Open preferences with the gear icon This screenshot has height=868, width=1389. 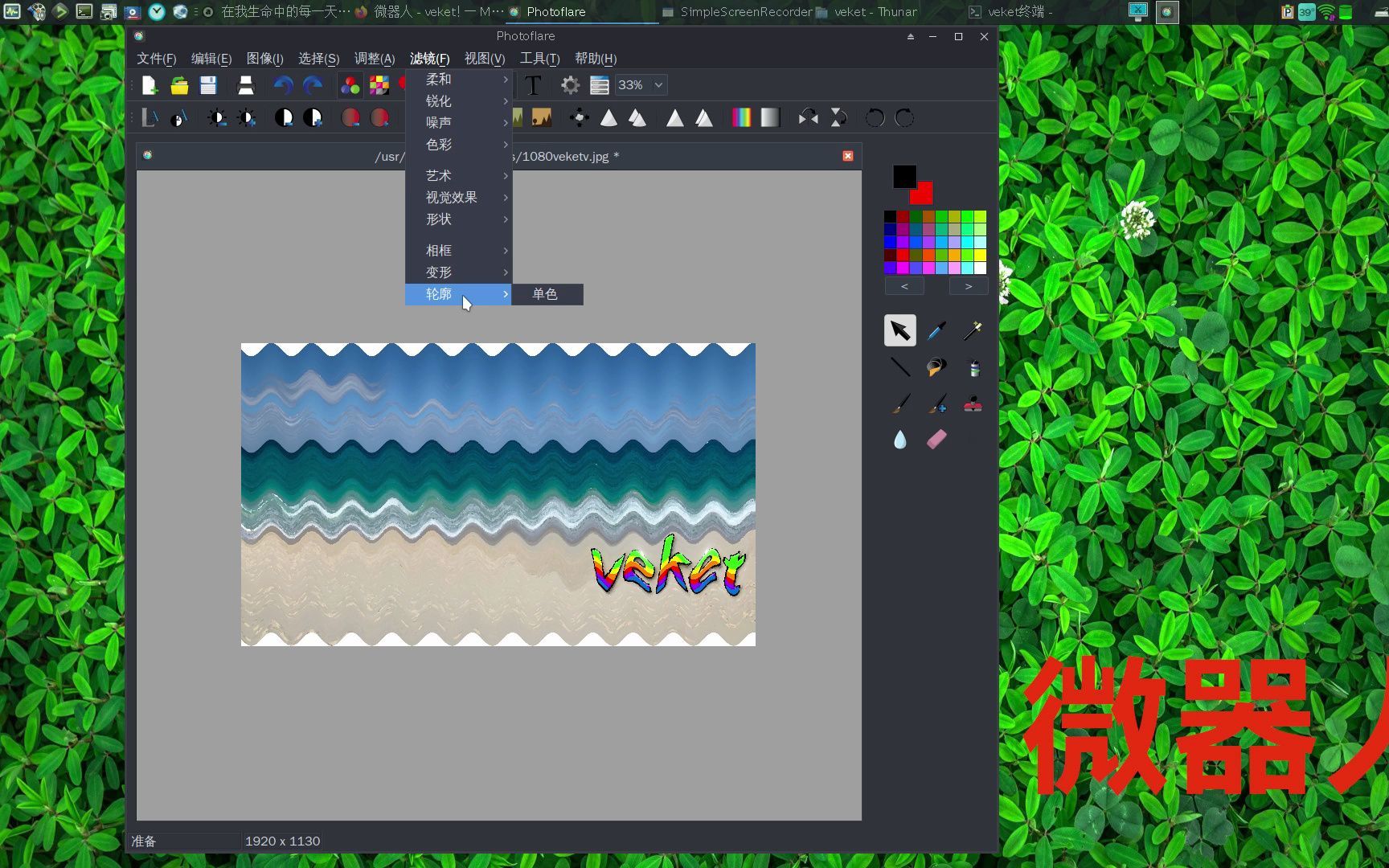pos(570,85)
